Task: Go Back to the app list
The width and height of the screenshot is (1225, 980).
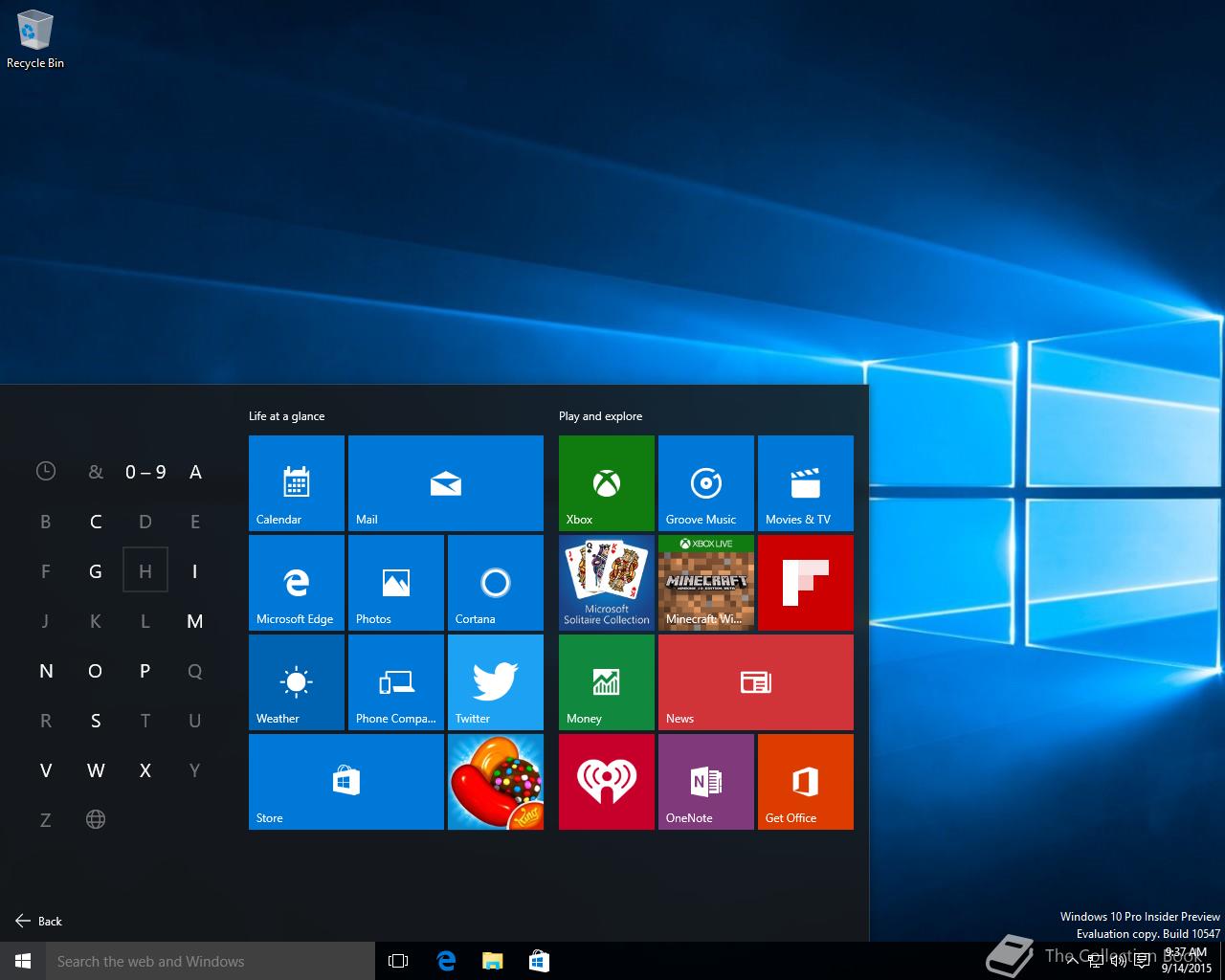Action: click(x=38, y=921)
